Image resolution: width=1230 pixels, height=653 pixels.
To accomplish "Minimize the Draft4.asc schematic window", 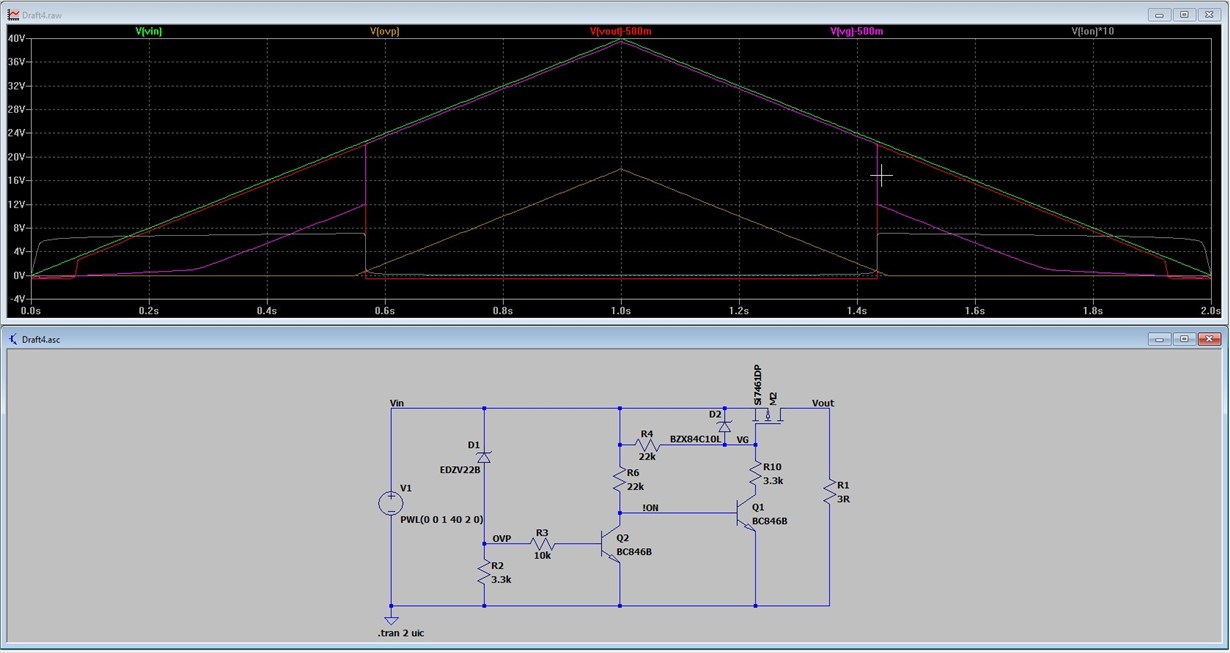I will (1158, 339).
